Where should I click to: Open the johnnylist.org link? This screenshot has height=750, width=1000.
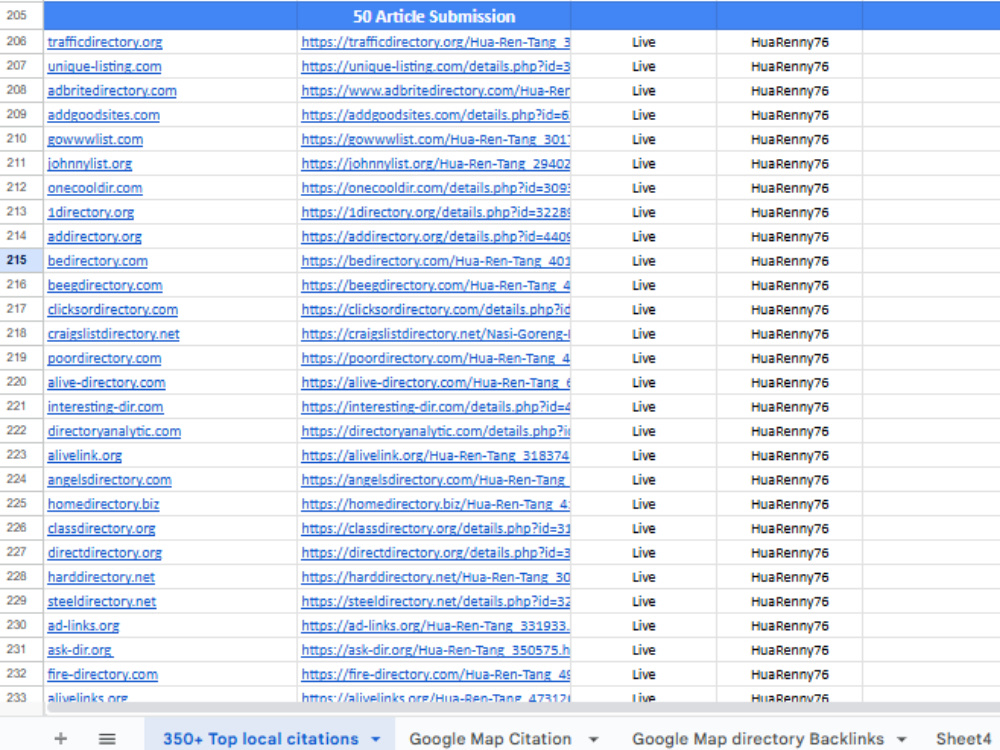90,163
